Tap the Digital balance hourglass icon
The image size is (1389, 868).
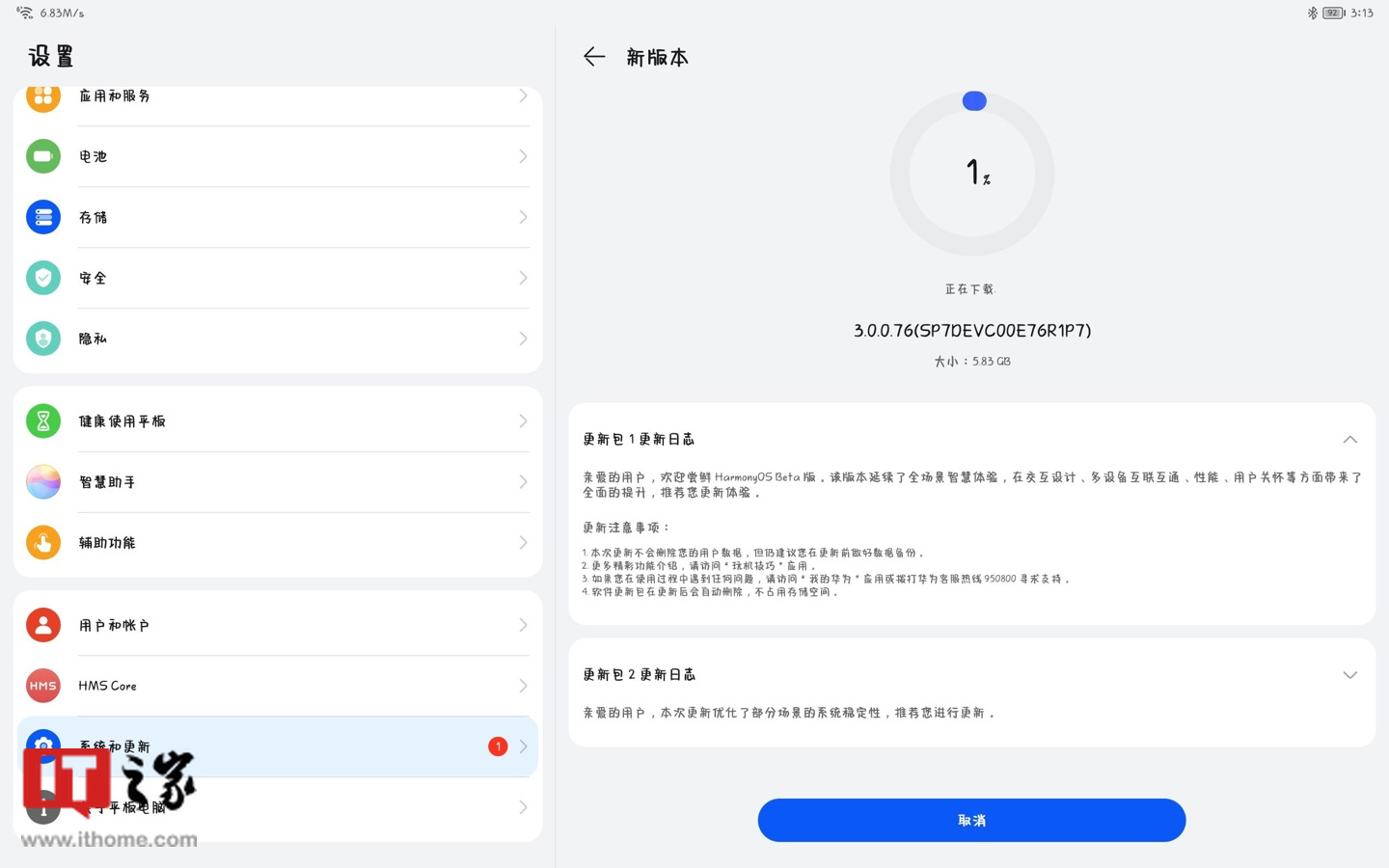43,421
